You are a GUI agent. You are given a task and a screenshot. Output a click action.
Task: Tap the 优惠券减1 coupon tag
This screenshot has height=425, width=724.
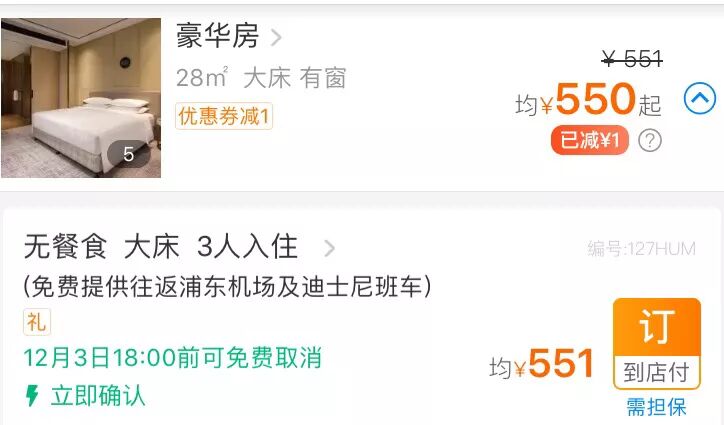(x=224, y=116)
